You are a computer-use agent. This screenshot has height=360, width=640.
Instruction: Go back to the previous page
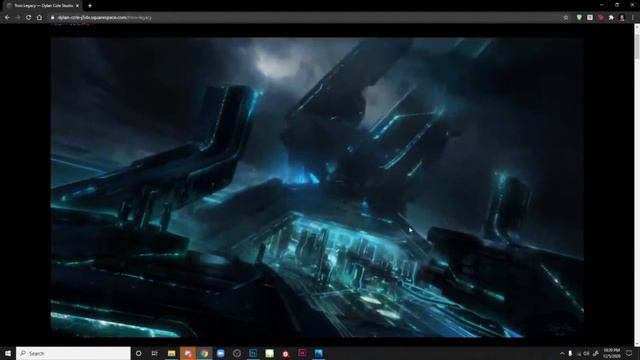point(7,18)
